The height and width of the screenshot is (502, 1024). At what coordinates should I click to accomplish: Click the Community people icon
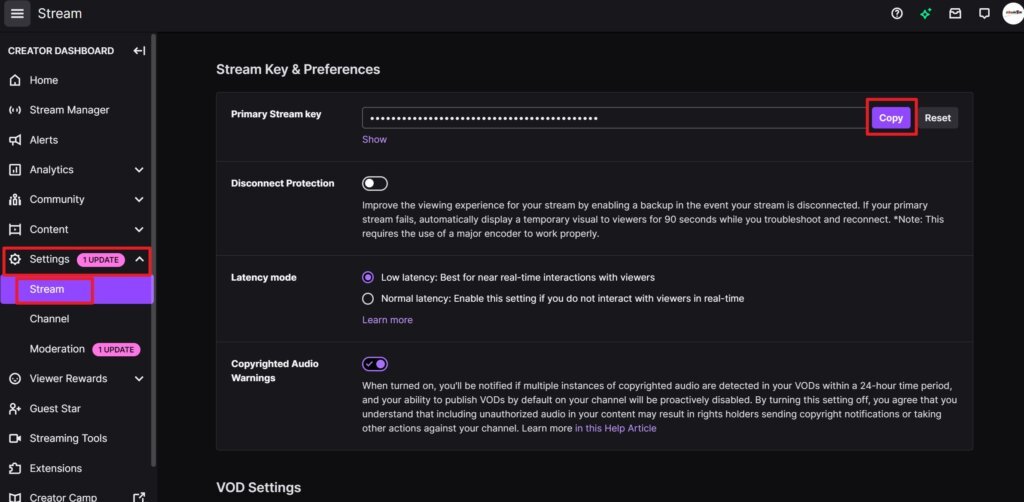point(15,200)
